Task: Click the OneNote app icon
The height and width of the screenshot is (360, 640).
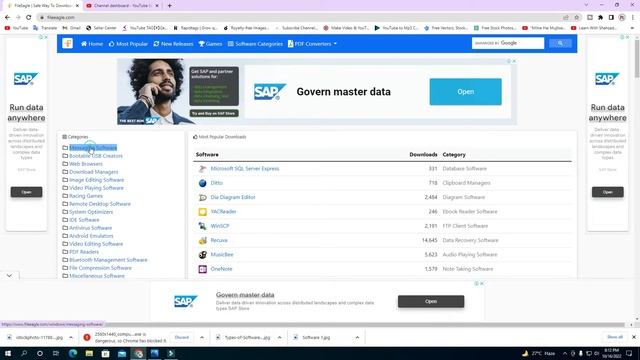Action: click(x=202, y=269)
